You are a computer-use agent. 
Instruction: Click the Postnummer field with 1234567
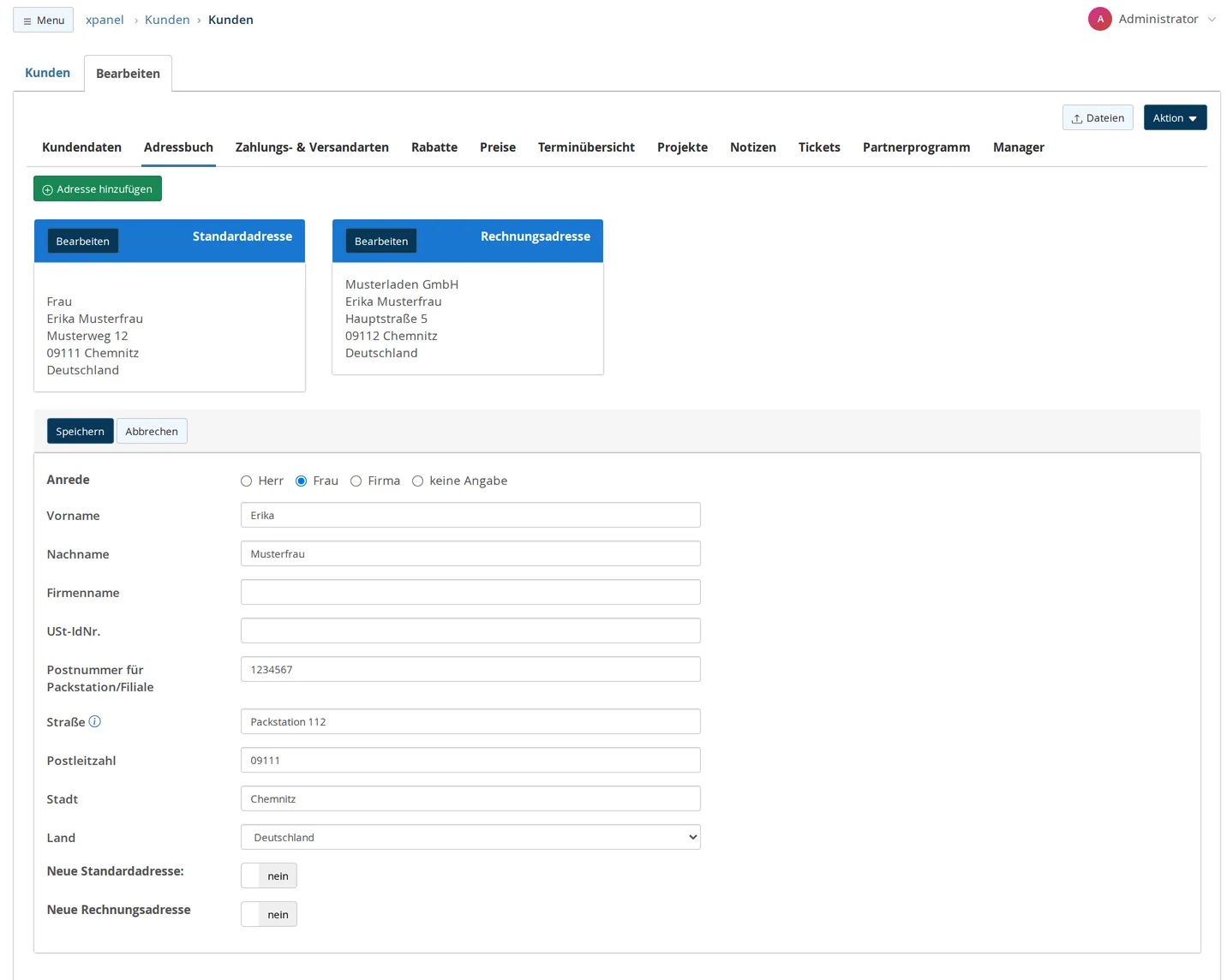470,669
